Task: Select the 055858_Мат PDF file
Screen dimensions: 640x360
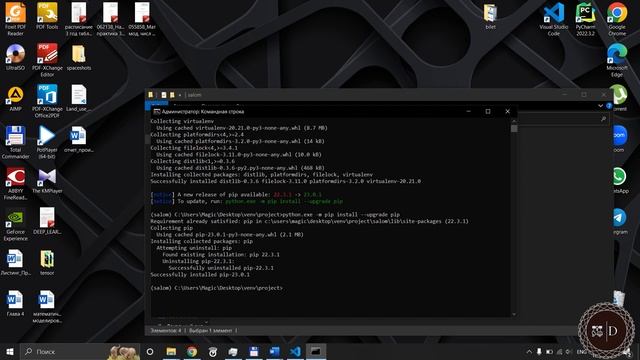Action: coord(142,19)
